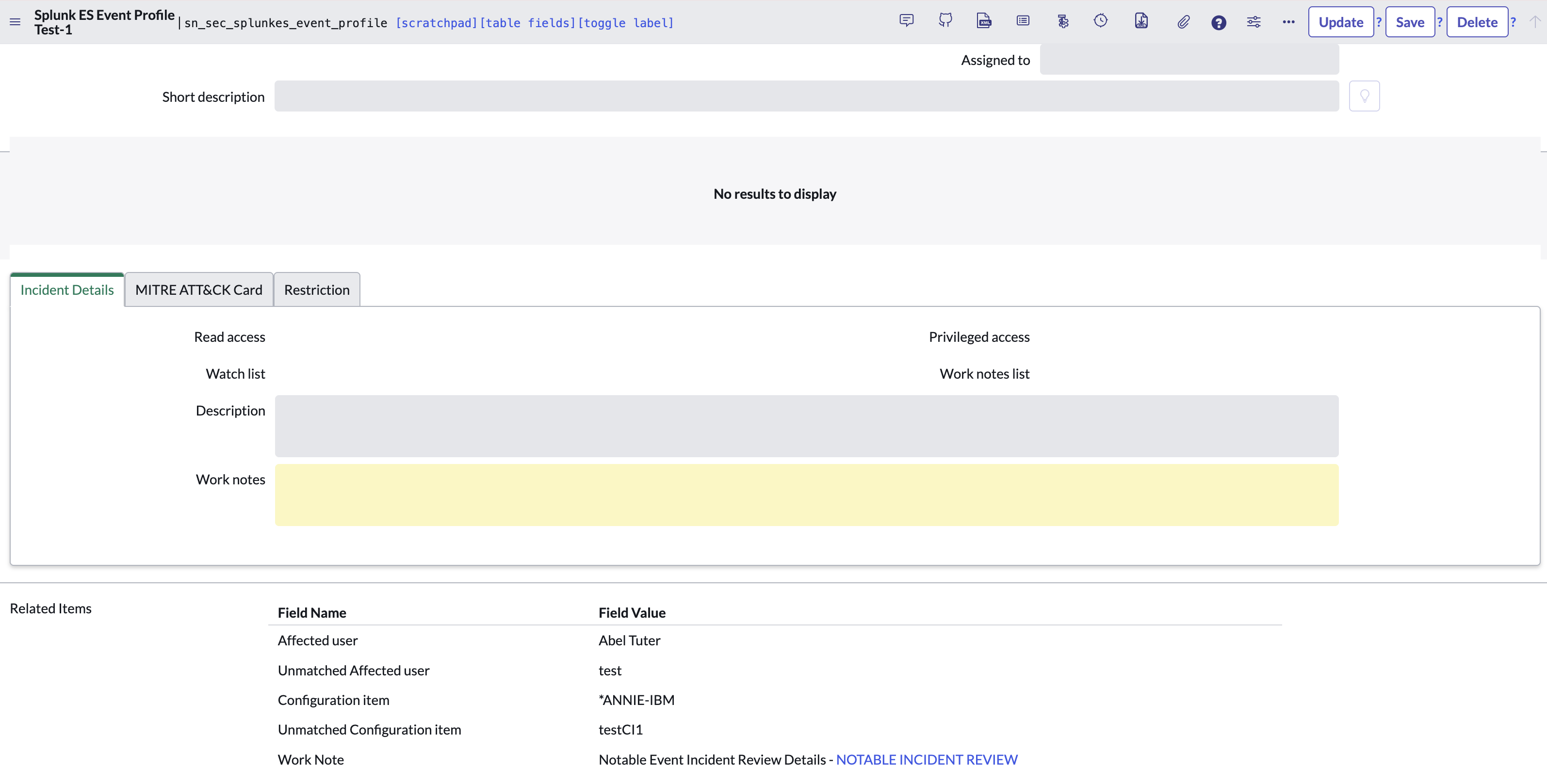Click the Description text area
This screenshot has height=784, width=1547.
[x=807, y=426]
